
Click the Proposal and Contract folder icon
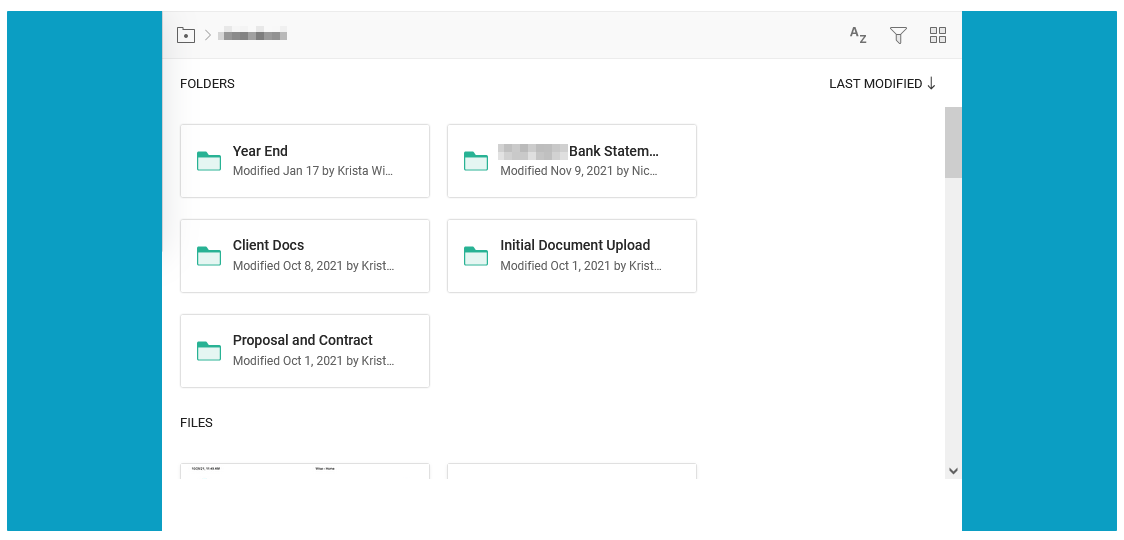(x=209, y=351)
